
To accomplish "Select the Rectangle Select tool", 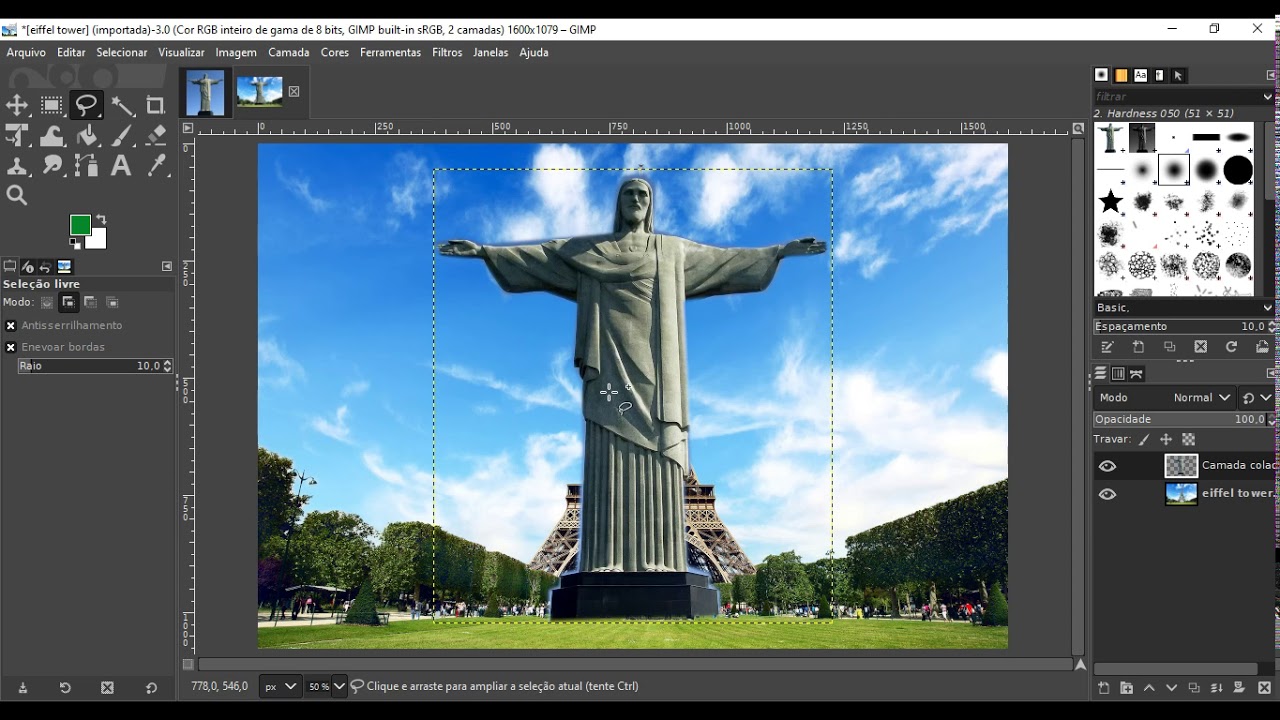I will (52, 105).
